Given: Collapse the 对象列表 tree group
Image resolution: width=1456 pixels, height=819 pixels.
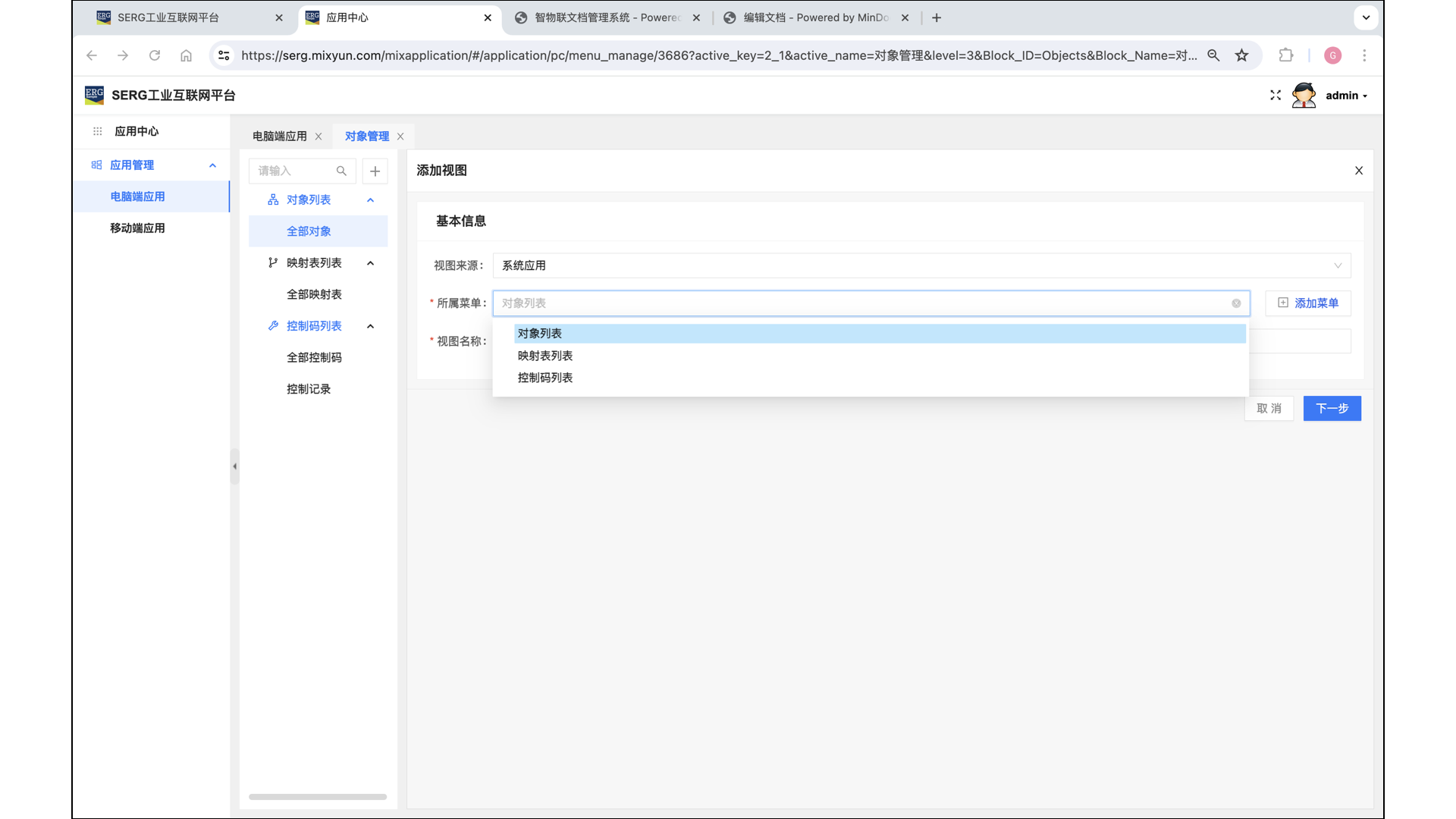Looking at the screenshot, I should click(x=370, y=200).
